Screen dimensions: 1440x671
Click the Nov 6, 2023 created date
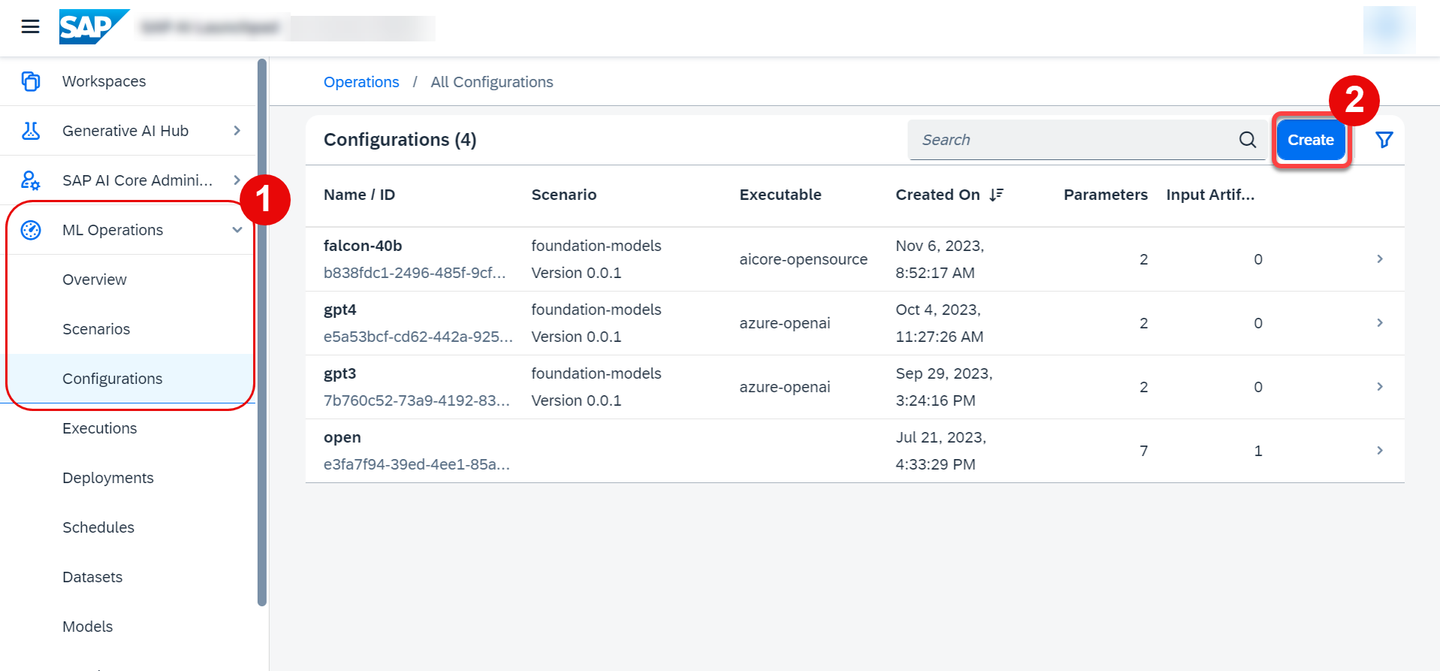(940, 259)
